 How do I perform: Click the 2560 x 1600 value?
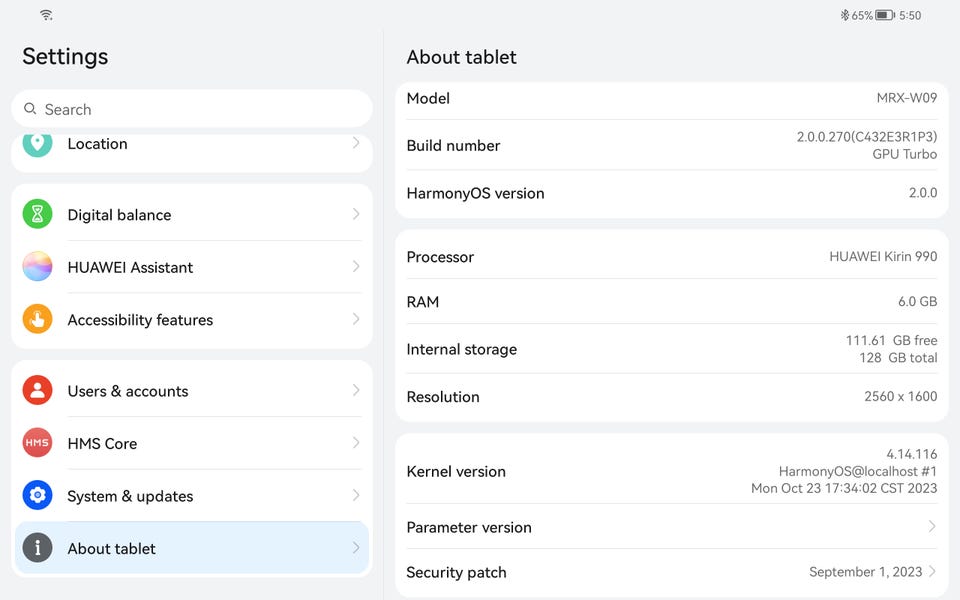coord(900,397)
